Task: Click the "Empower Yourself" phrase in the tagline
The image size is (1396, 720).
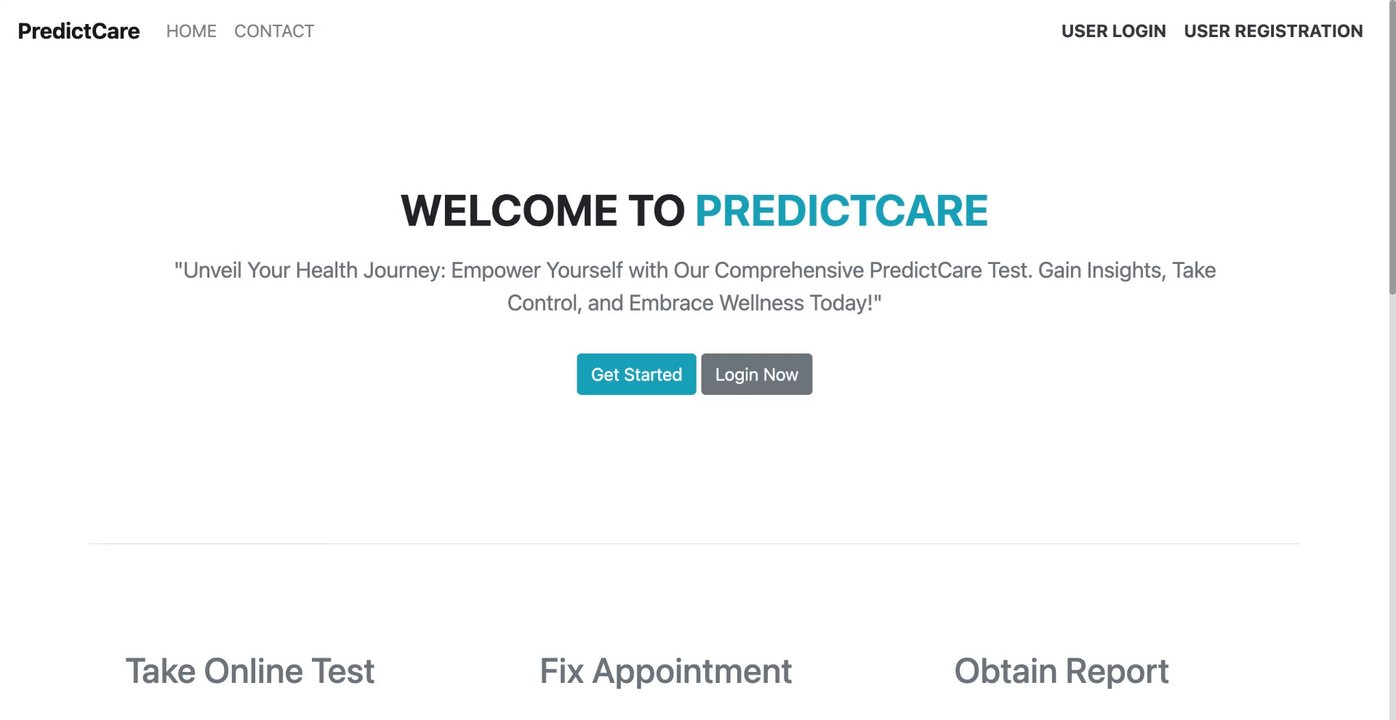Action: click(x=536, y=270)
